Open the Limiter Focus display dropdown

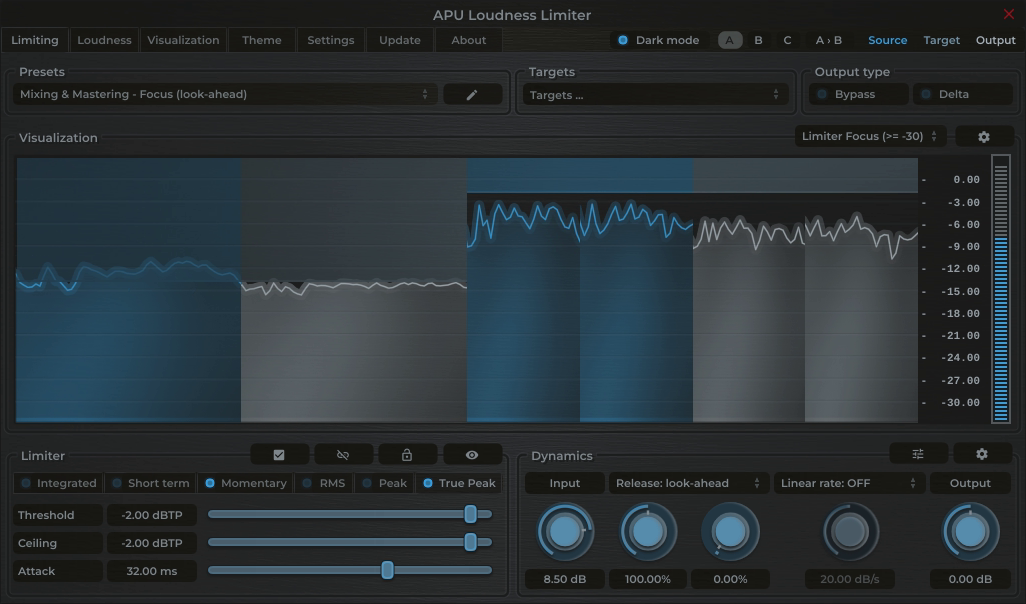(869, 136)
